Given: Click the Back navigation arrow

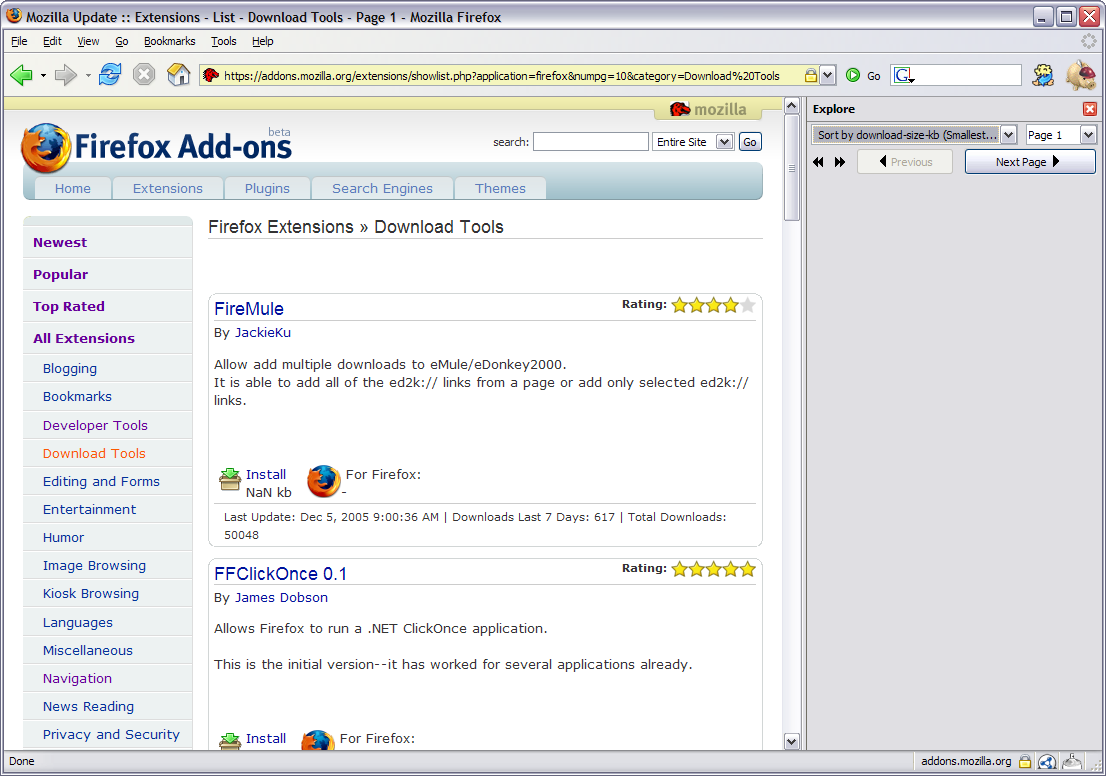Looking at the screenshot, I should point(22,75).
